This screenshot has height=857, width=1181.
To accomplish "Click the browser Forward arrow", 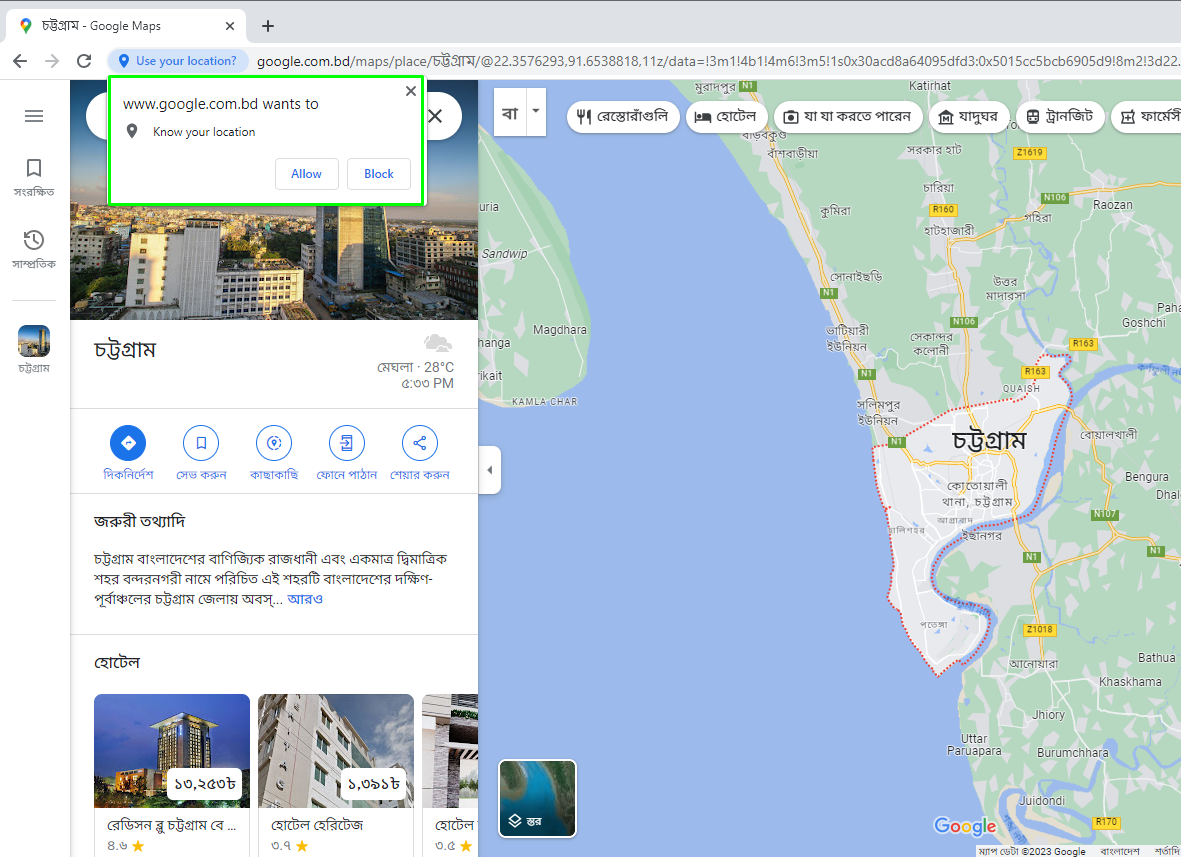I will [x=52, y=61].
